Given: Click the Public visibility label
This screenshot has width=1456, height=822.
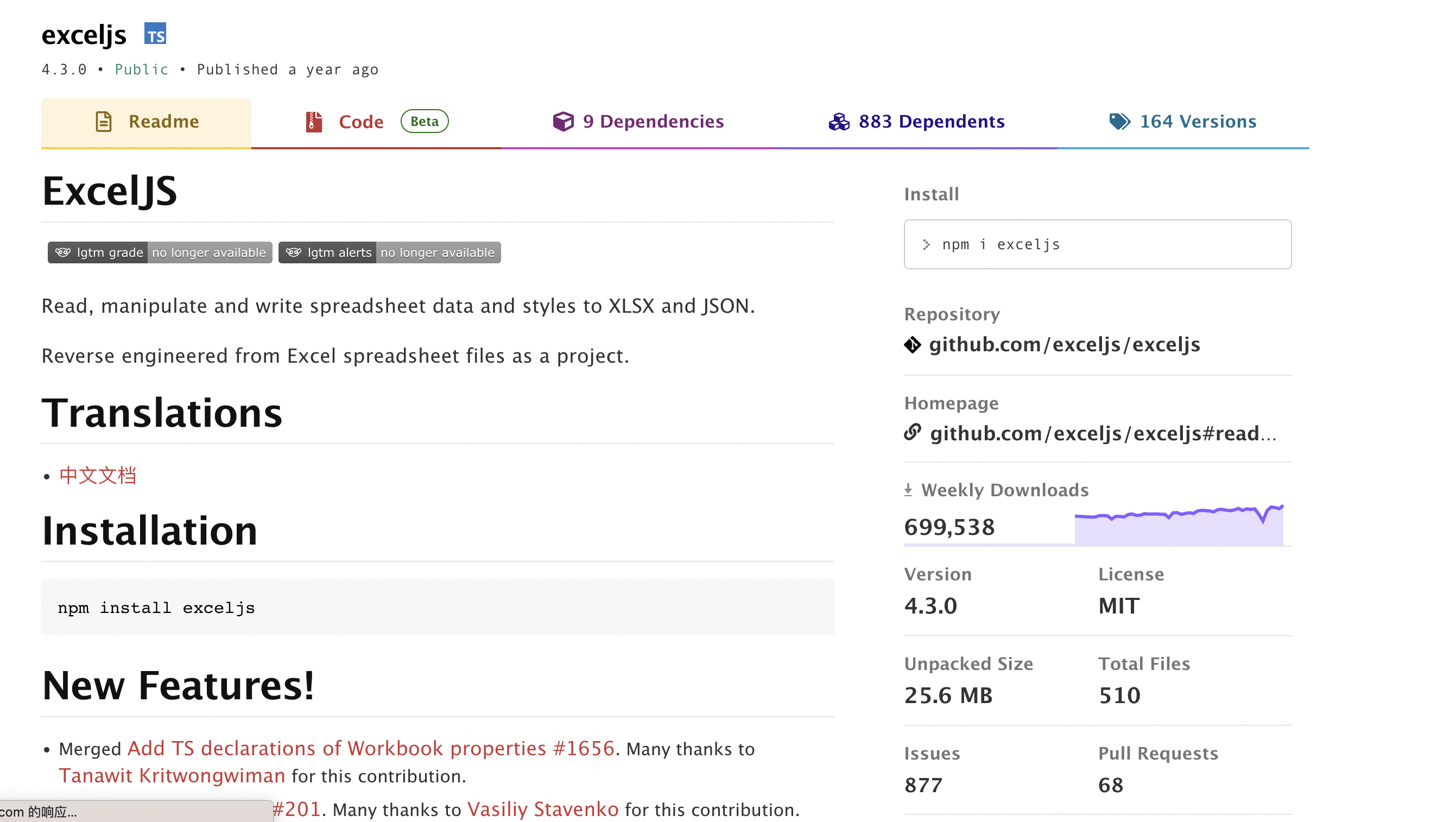Looking at the screenshot, I should (x=141, y=69).
